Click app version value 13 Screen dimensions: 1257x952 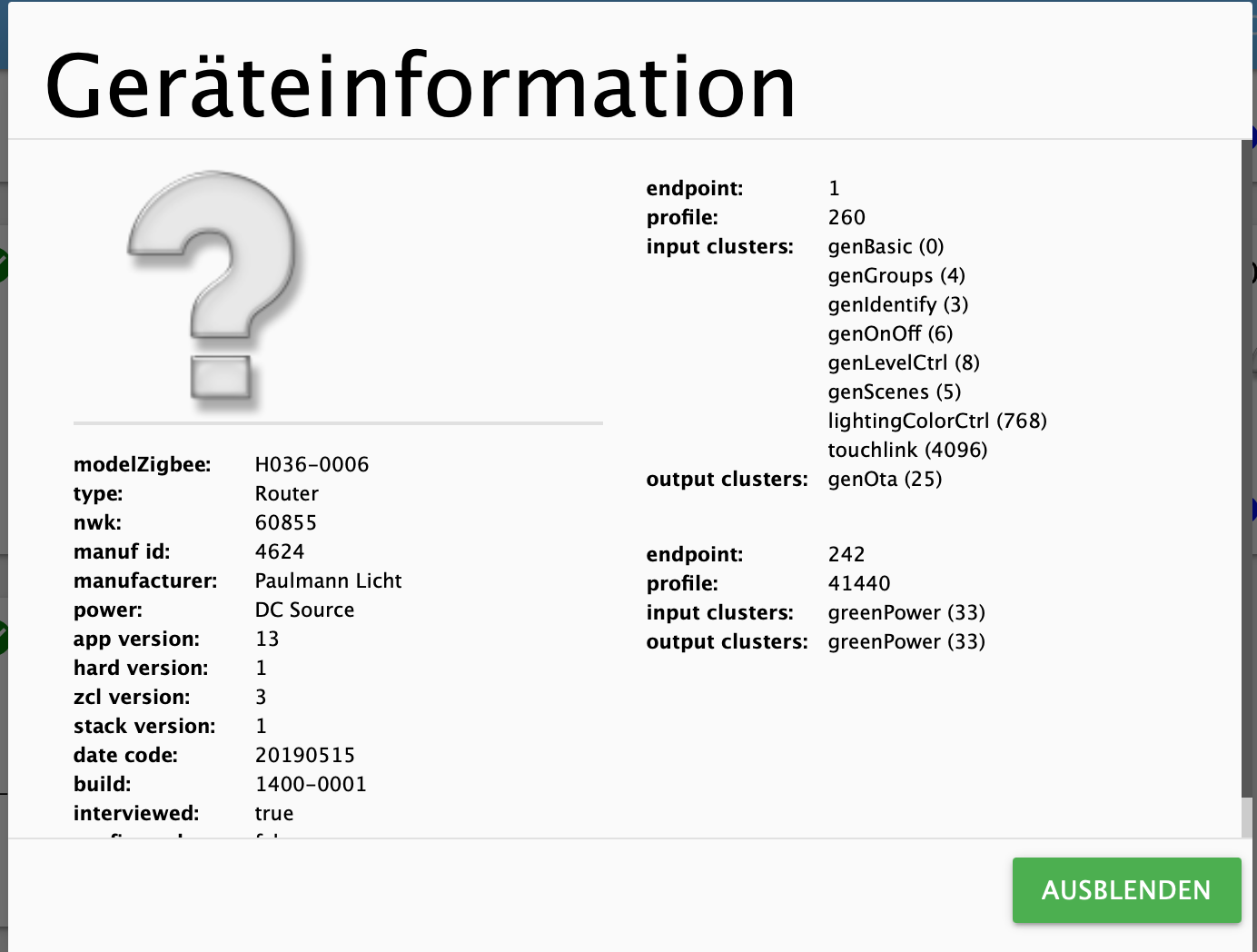pyautogui.click(x=267, y=639)
